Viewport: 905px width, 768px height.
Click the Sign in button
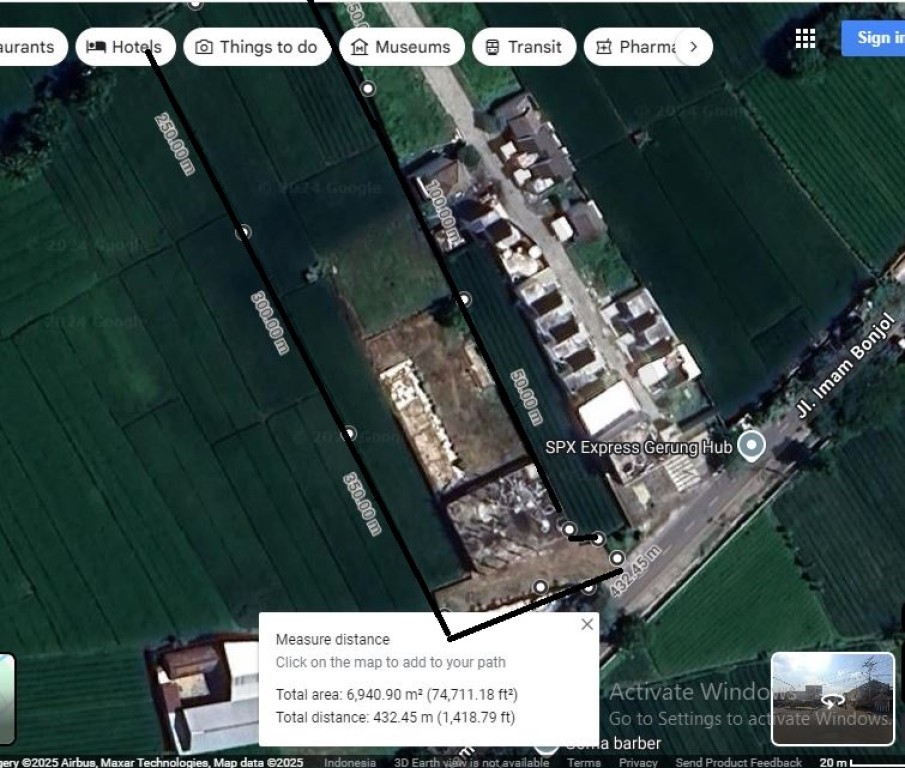(878, 38)
